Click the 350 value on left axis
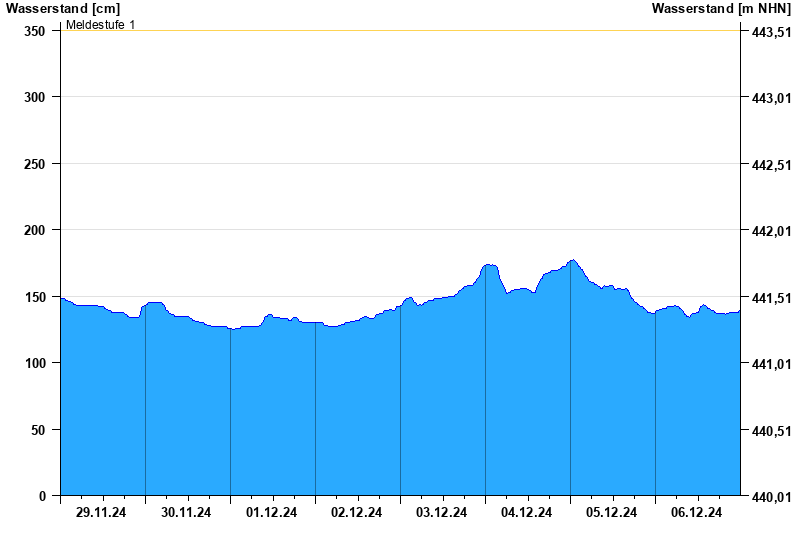The image size is (800, 550). [x=35, y=31]
